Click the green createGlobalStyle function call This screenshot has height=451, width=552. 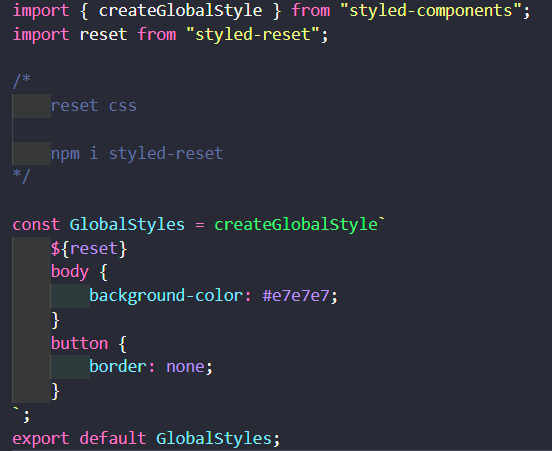(296, 225)
